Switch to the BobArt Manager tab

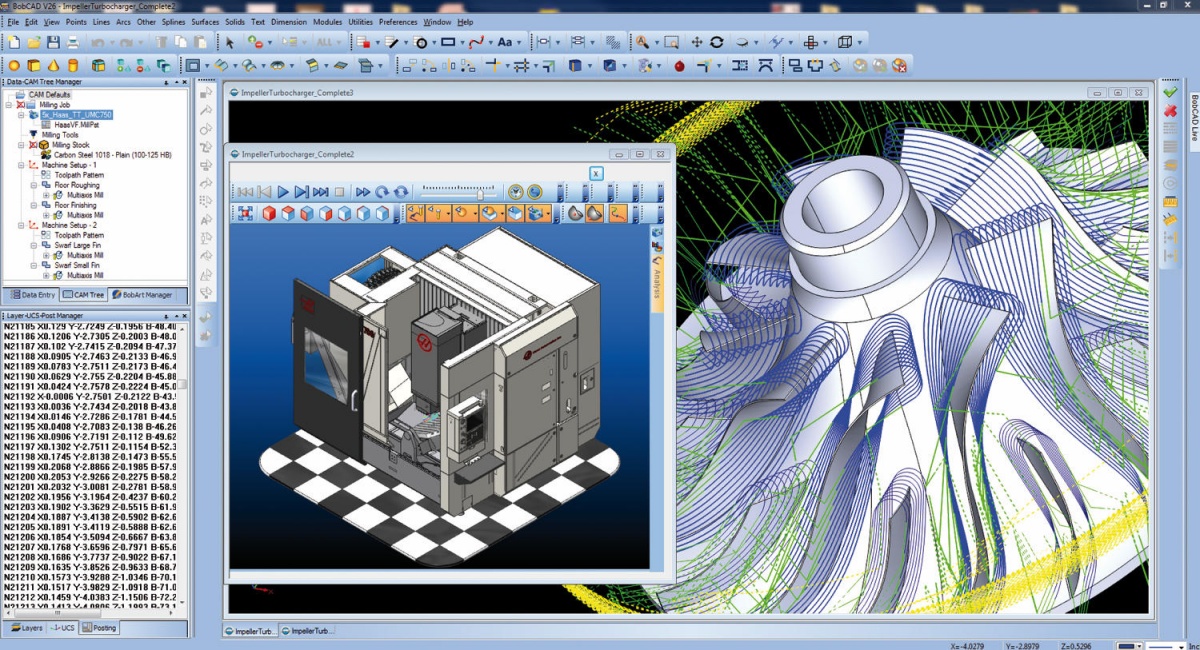point(142,295)
